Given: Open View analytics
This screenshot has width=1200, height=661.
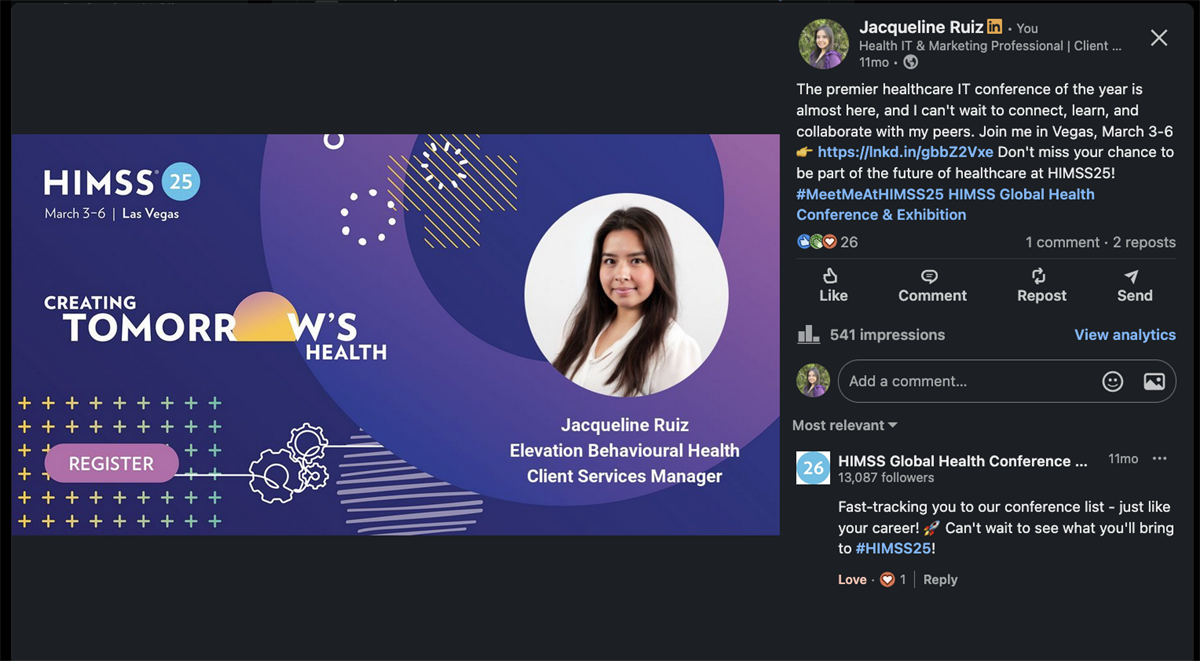Looking at the screenshot, I should pyautogui.click(x=1125, y=335).
